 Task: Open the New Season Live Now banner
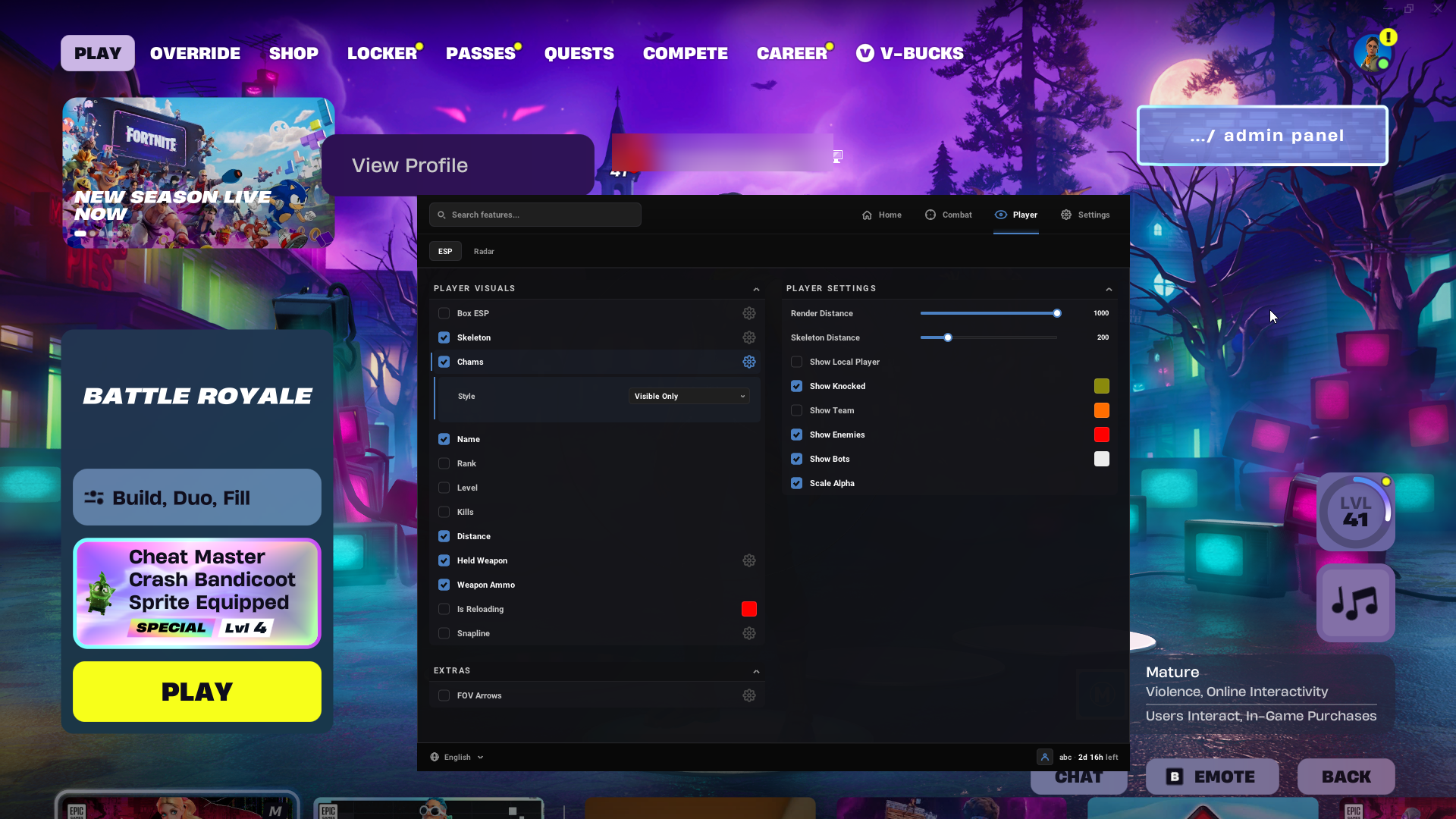point(199,173)
